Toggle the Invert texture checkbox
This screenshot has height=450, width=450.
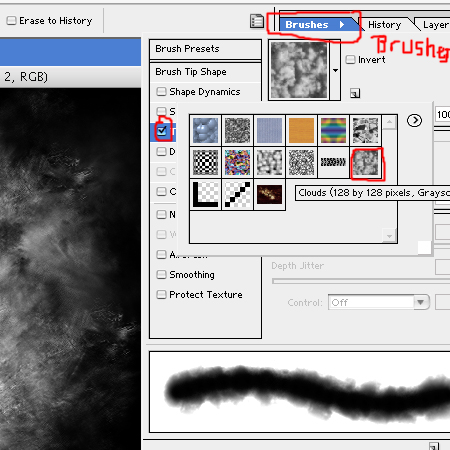(350, 60)
